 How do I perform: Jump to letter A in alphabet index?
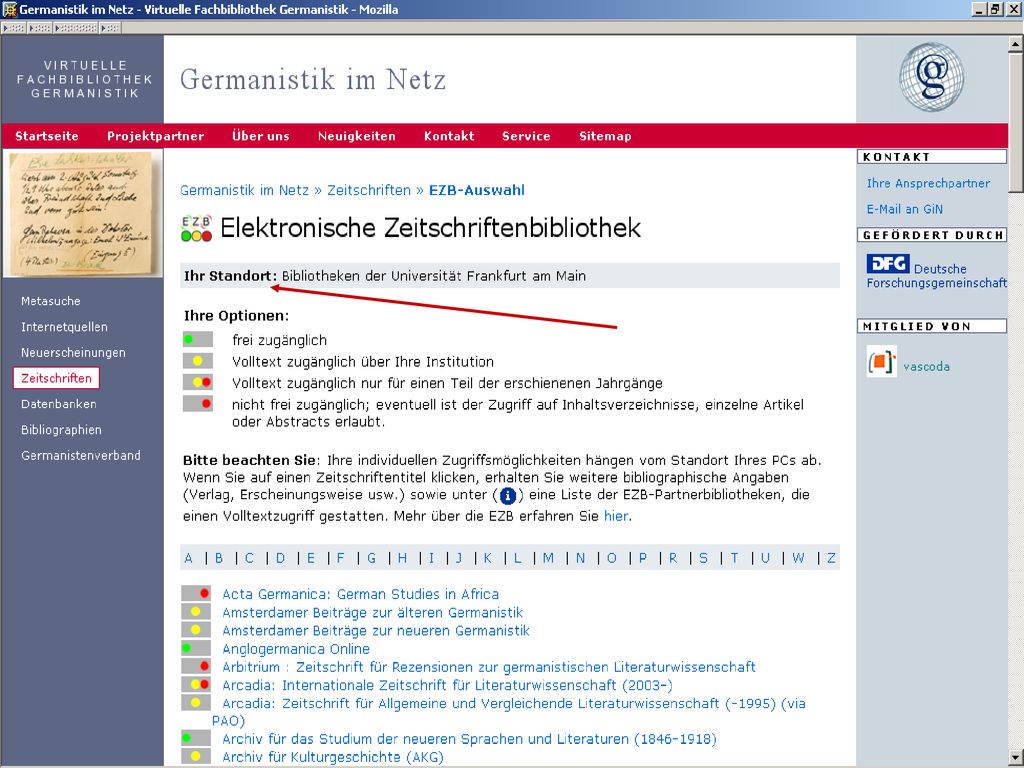tap(189, 558)
